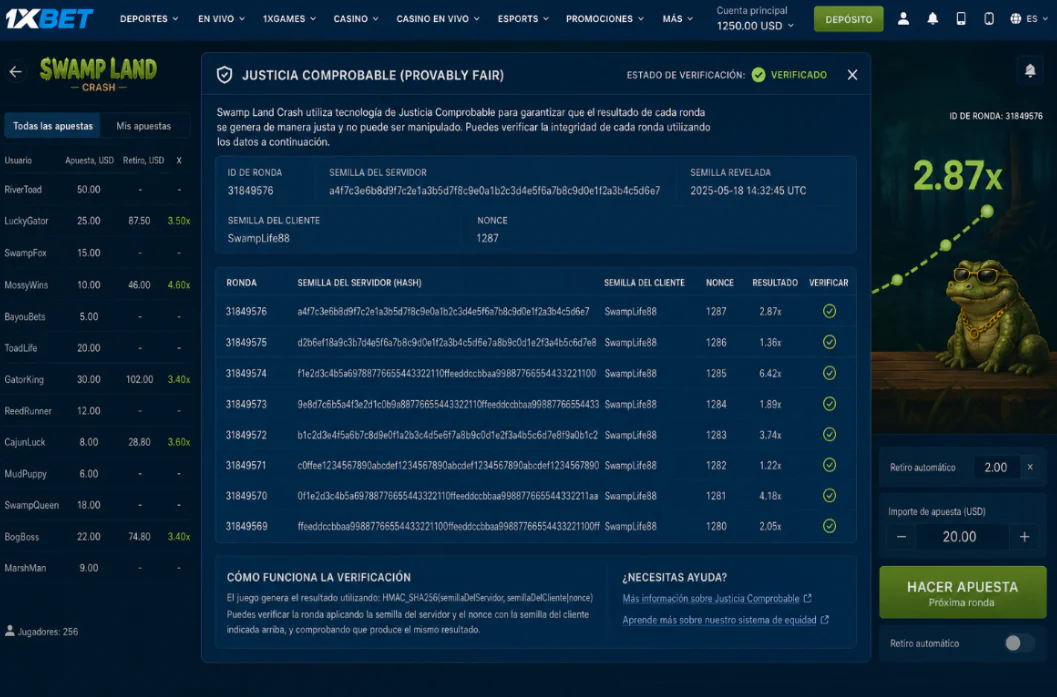Expand the Casino en Vivo menu
This screenshot has width=1057, height=697.
pos(438,19)
